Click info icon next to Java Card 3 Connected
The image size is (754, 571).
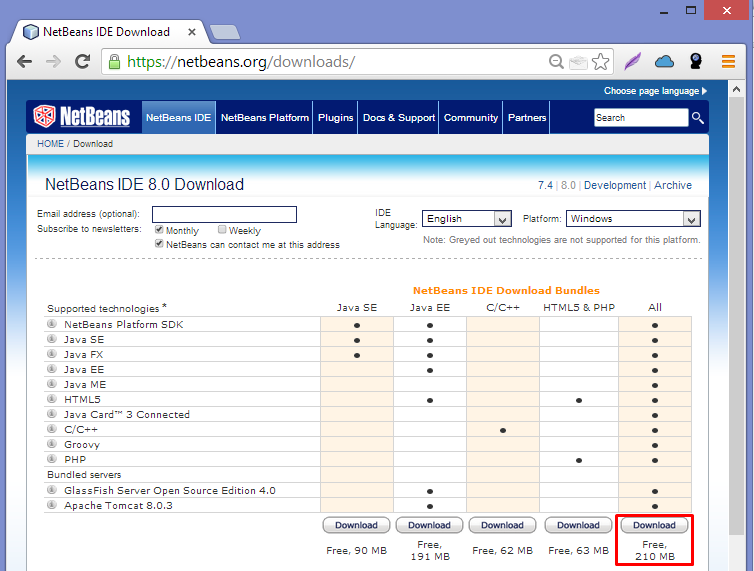click(x=52, y=414)
